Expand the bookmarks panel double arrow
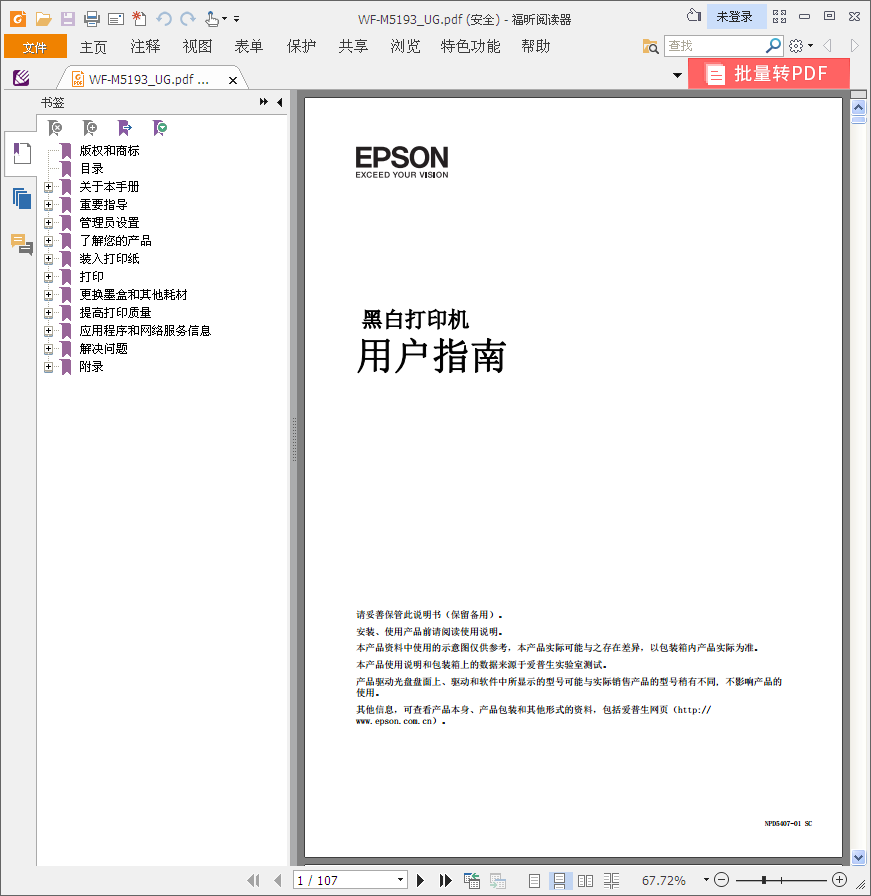The width and height of the screenshot is (871, 896). pos(263,102)
